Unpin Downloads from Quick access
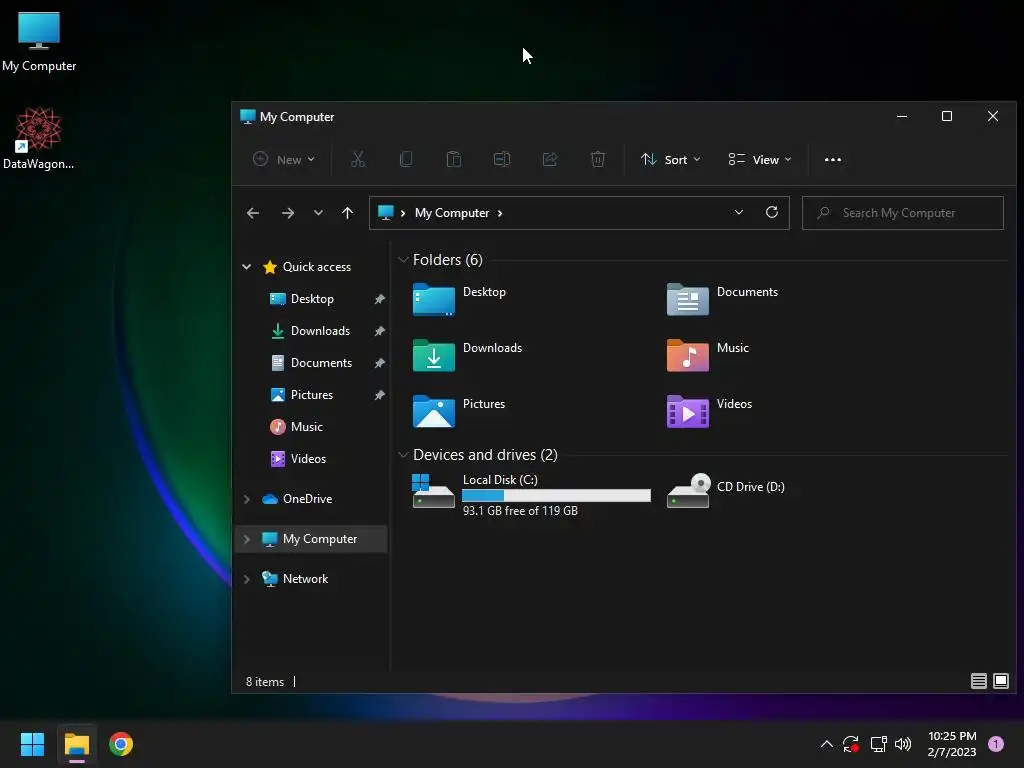 click(x=379, y=331)
